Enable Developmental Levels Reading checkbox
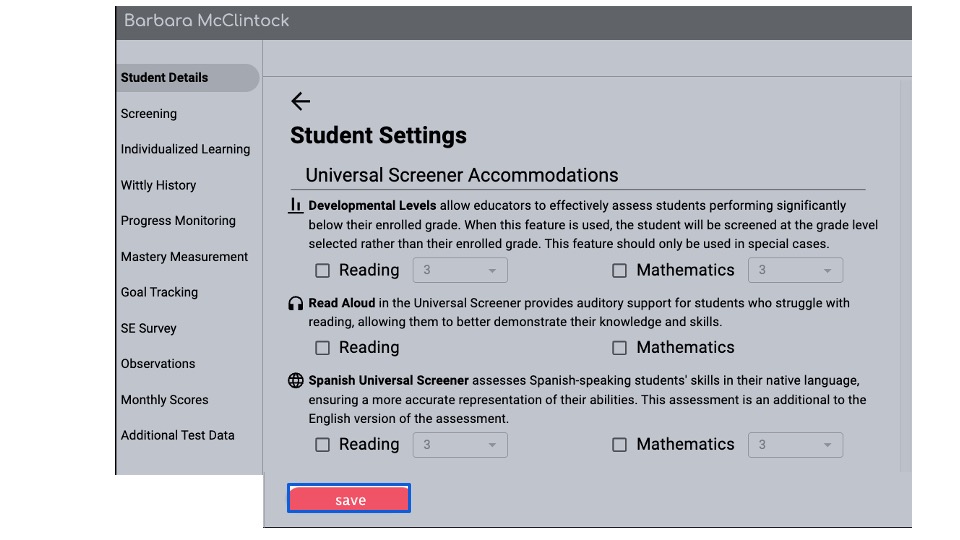The width and height of the screenshot is (960, 540). coord(322,270)
